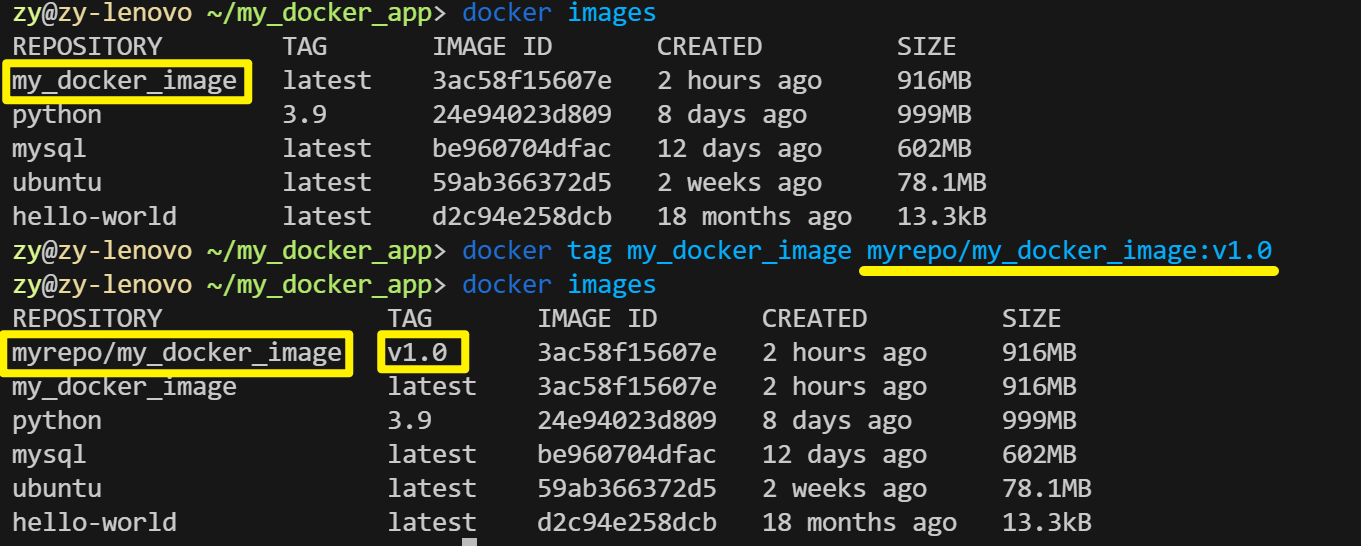This screenshot has width=1361, height=546.
Task: Click the first "docker images" command
Action: pos(559,13)
